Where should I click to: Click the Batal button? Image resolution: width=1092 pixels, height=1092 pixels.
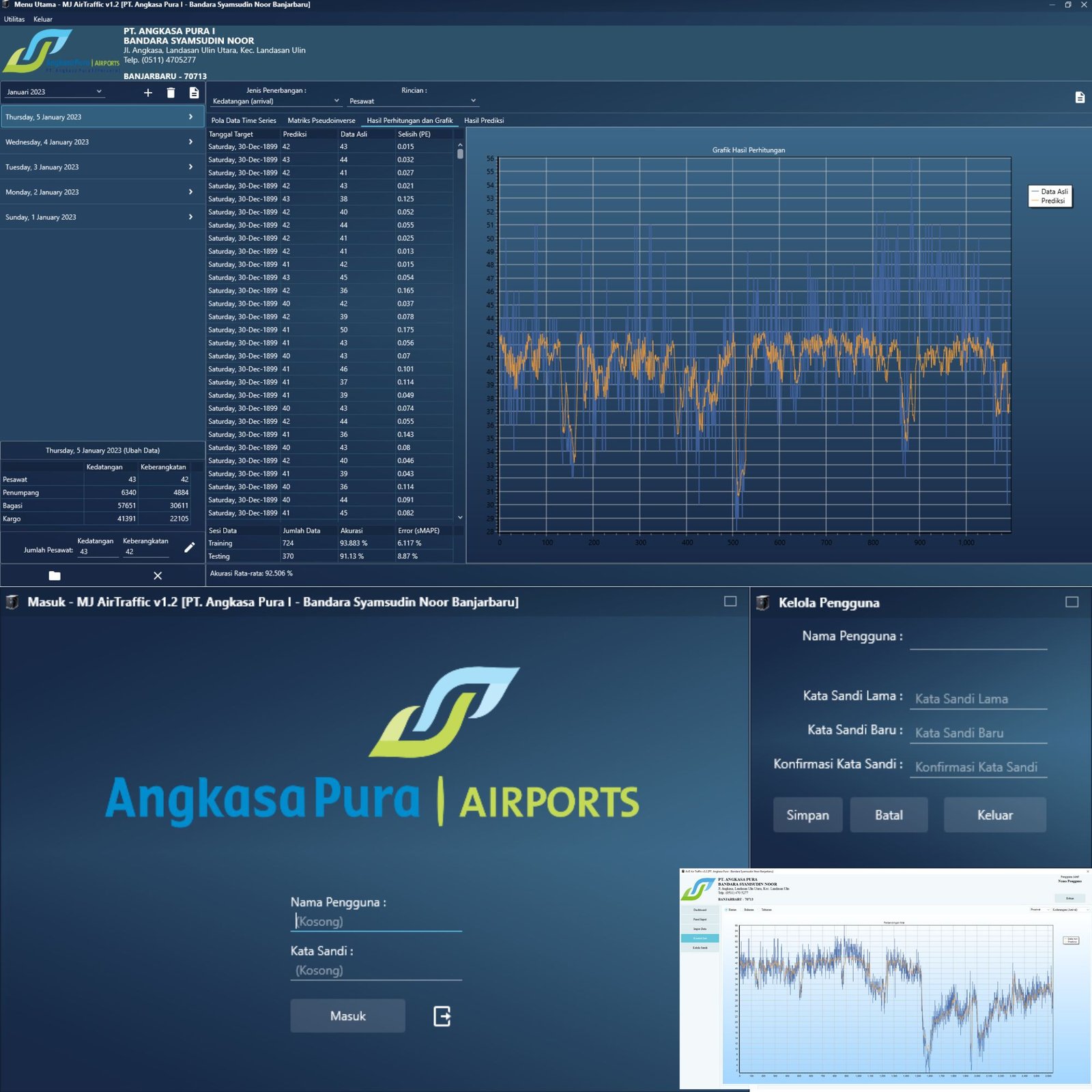pos(889,815)
